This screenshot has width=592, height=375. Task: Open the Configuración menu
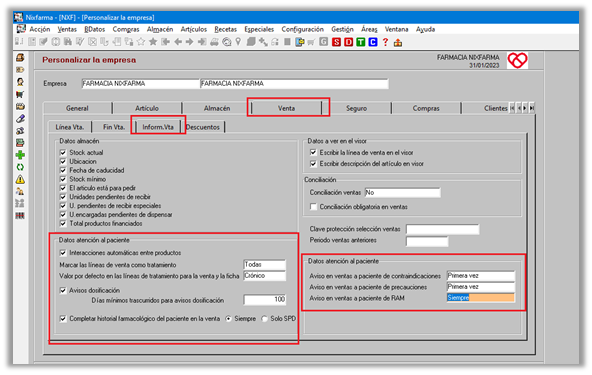[302, 29]
